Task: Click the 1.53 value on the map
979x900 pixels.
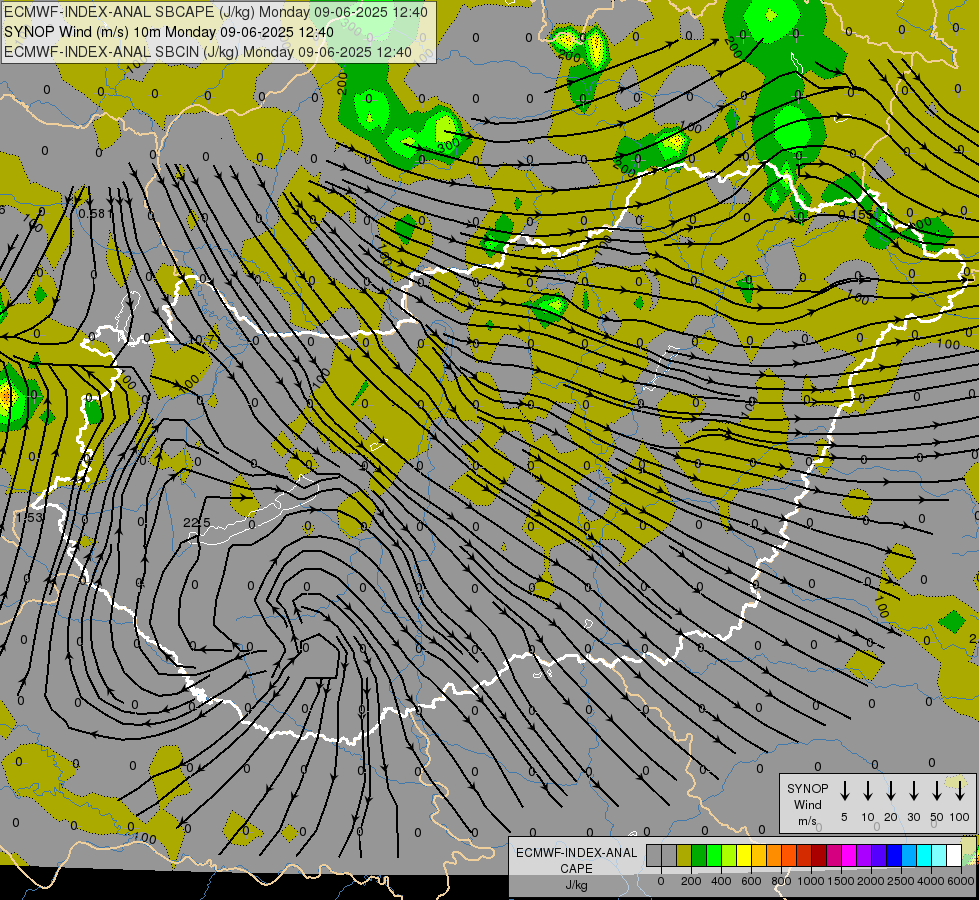Action: (29, 517)
